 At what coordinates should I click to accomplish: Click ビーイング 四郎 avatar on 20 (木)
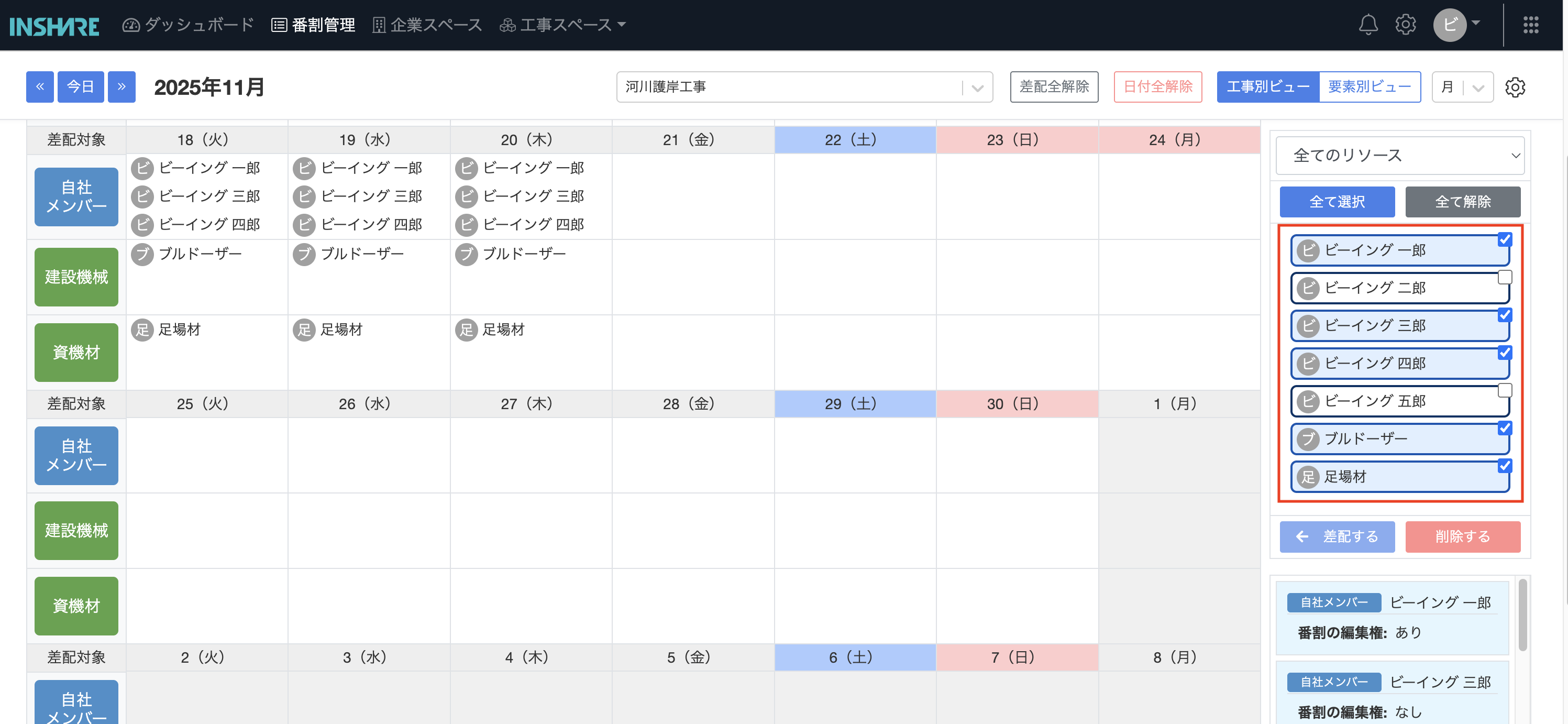pyautogui.click(x=466, y=225)
